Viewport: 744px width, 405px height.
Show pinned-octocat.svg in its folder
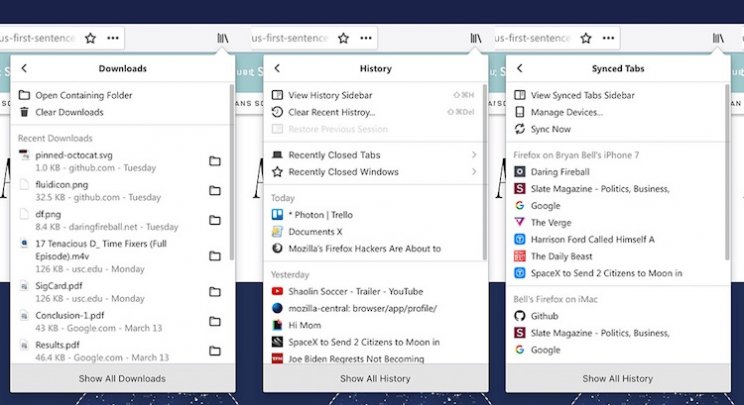215,161
